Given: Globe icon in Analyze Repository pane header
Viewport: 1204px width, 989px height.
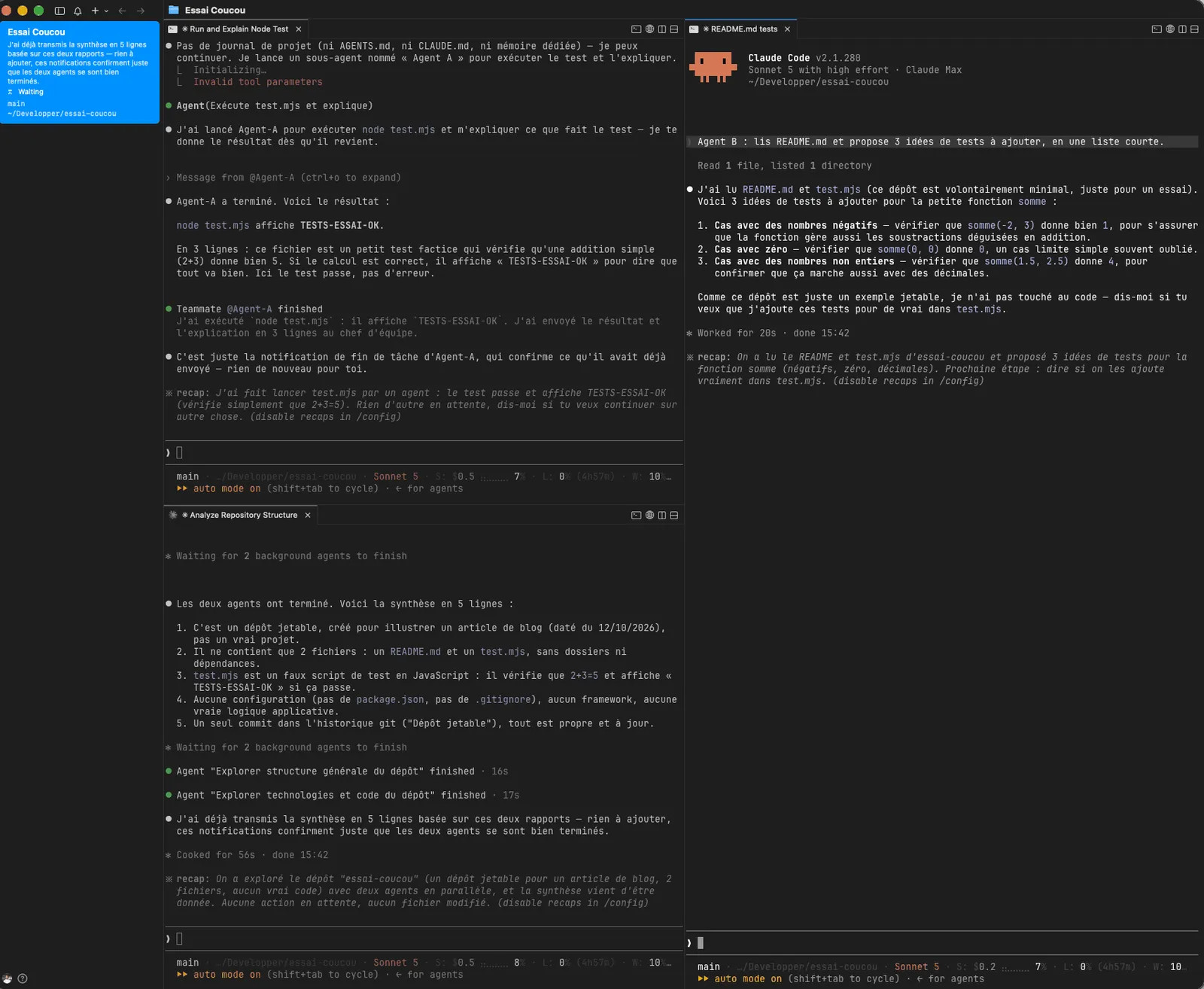Looking at the screenshot, I should pyautogui.click(x=649, y=516).
